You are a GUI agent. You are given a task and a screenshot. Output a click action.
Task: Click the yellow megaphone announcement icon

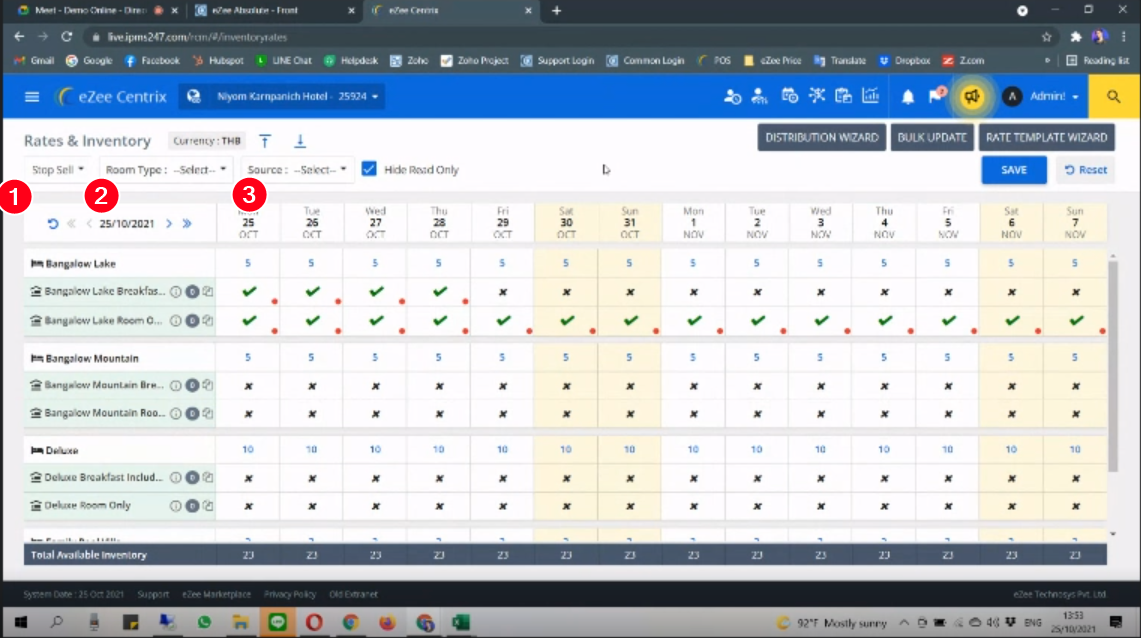[970, 97]
